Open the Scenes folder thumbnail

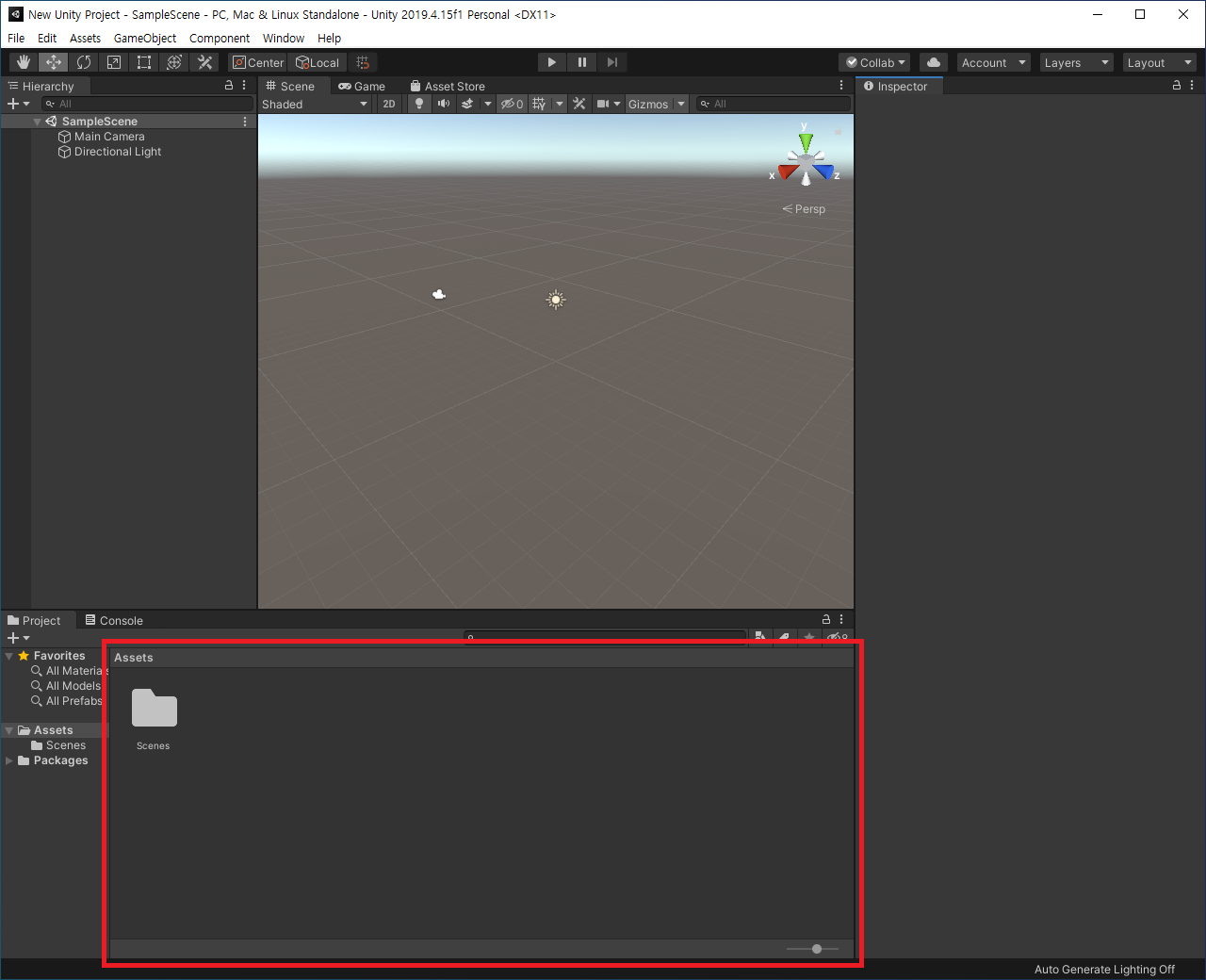pyautogui.click(x=155, y=708)
